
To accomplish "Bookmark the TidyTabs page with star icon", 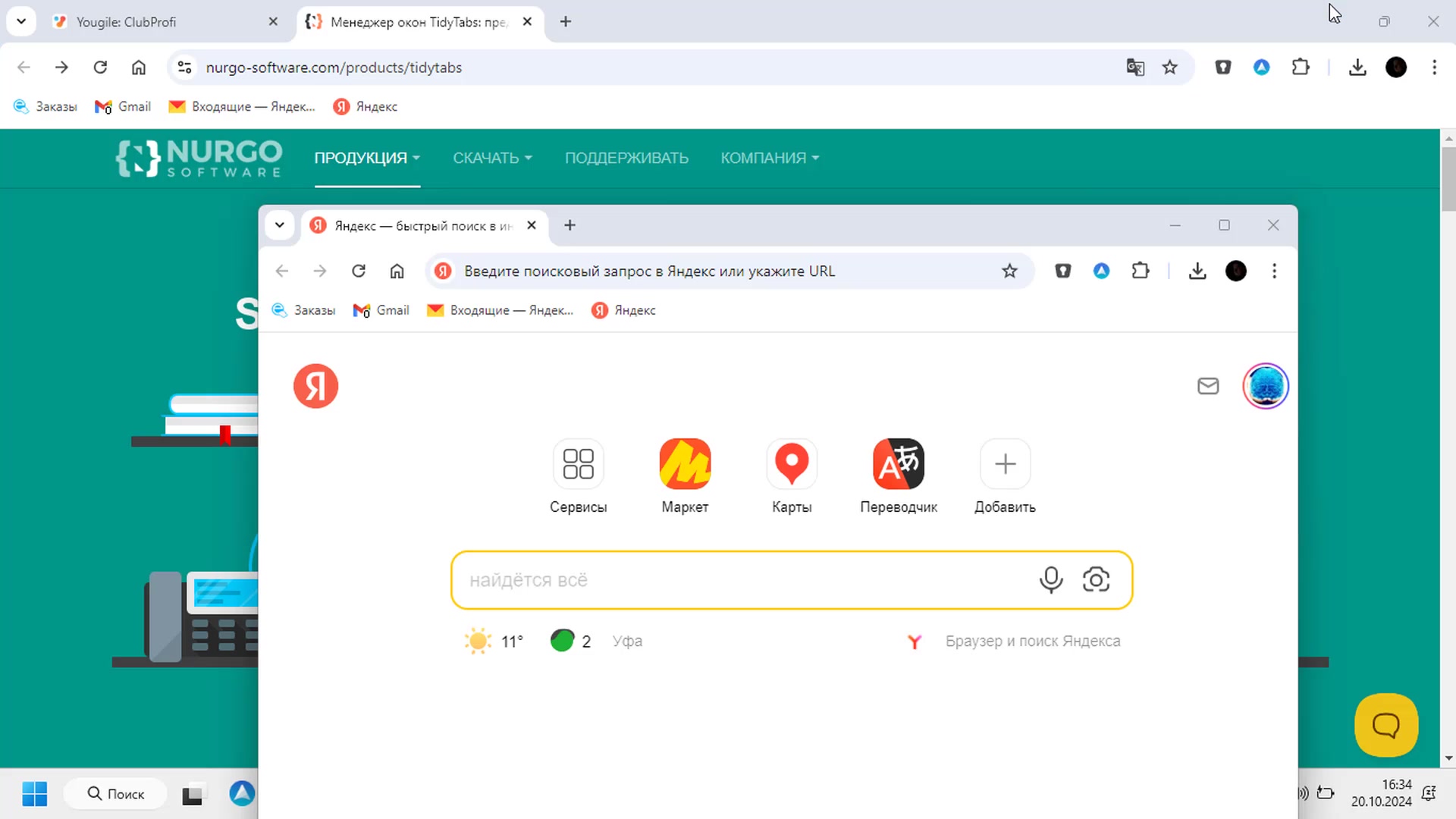I will coord(1170,67).
